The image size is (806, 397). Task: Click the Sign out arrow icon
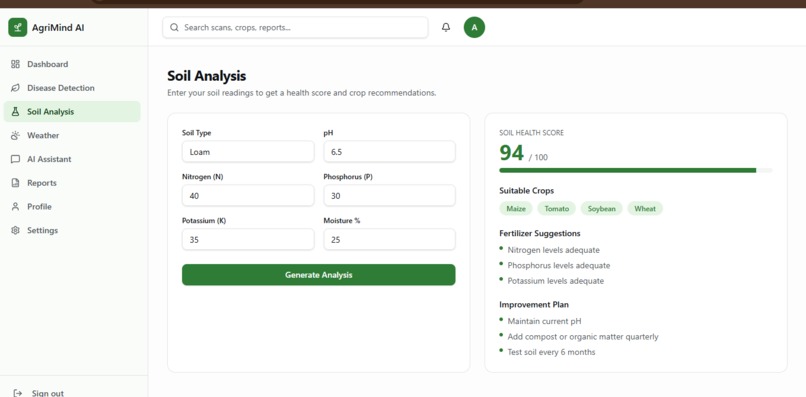pyautogui.click(x=17, y=393)
